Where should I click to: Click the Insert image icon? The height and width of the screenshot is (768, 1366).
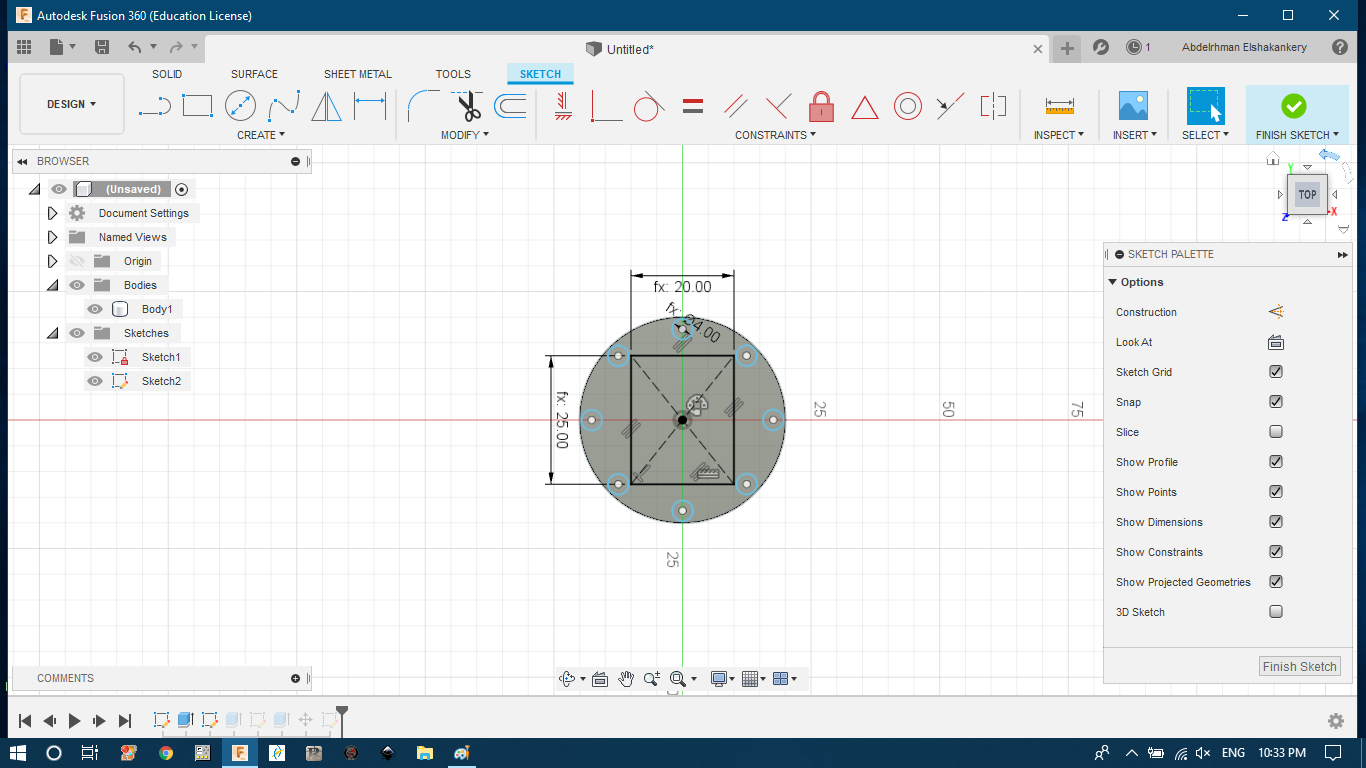(1133, 105)
